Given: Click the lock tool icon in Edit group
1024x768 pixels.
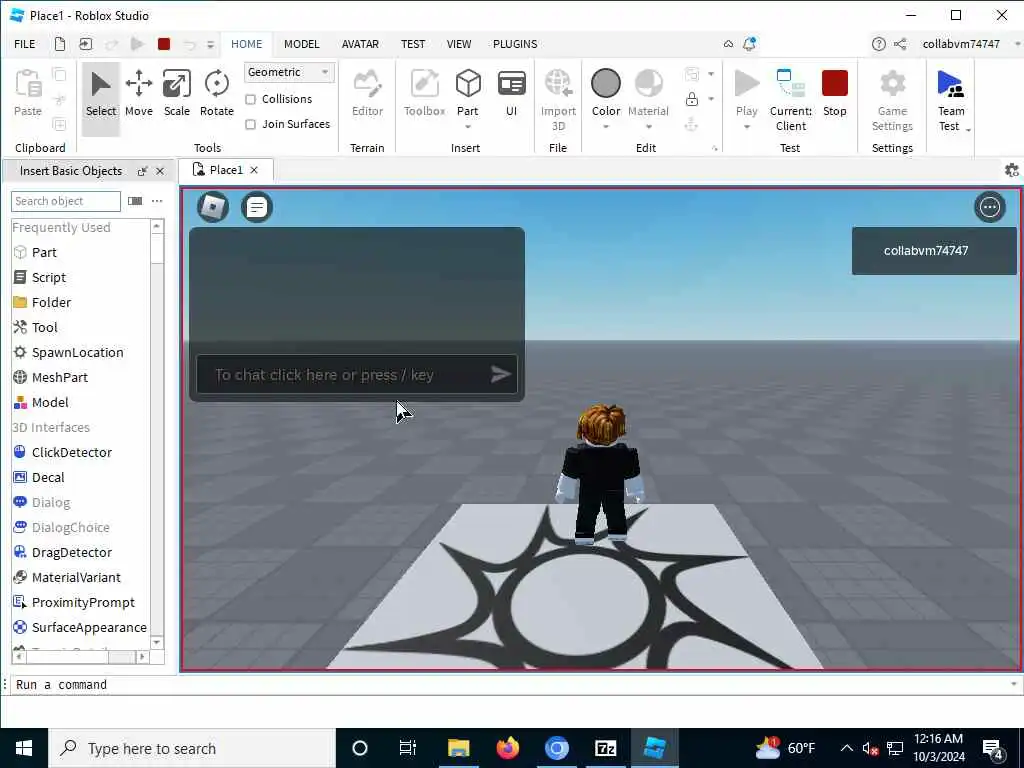Looking at the screenshot, I should 692,99.
